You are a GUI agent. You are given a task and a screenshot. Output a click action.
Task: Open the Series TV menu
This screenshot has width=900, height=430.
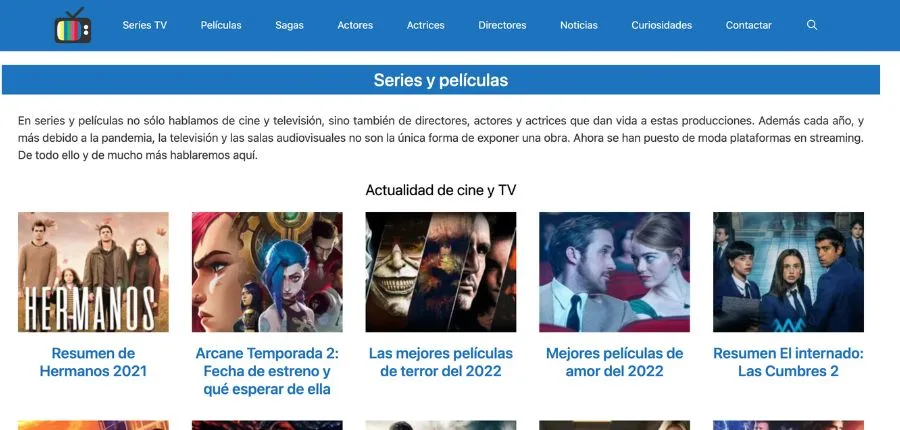pyautogui.click(x=145, y=25)
